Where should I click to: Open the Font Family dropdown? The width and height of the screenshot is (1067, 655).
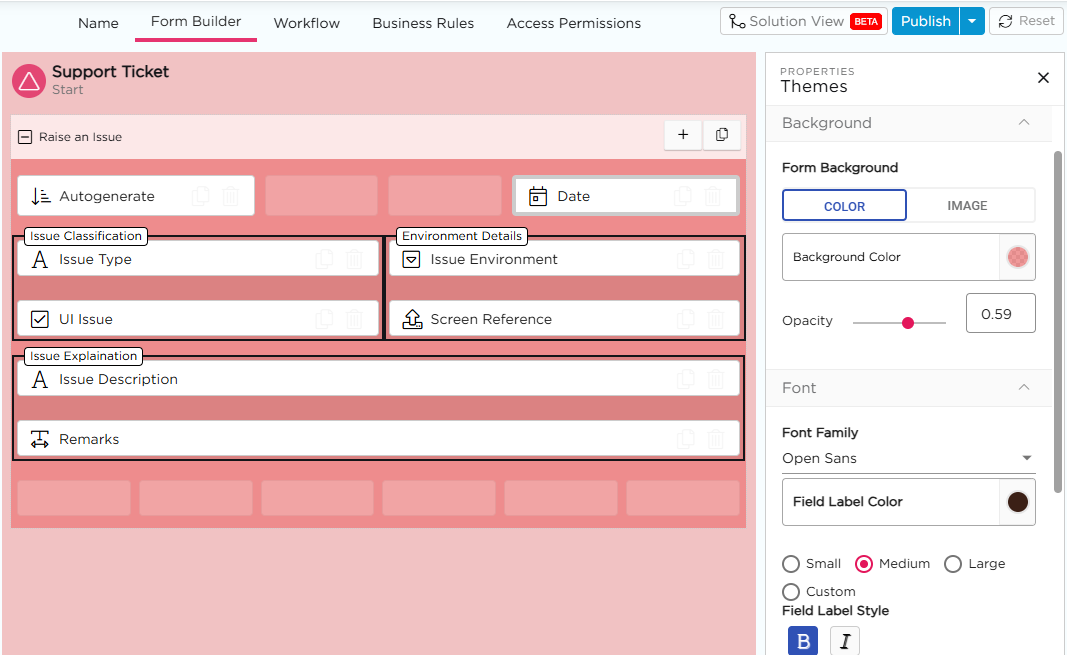point(908,458)
